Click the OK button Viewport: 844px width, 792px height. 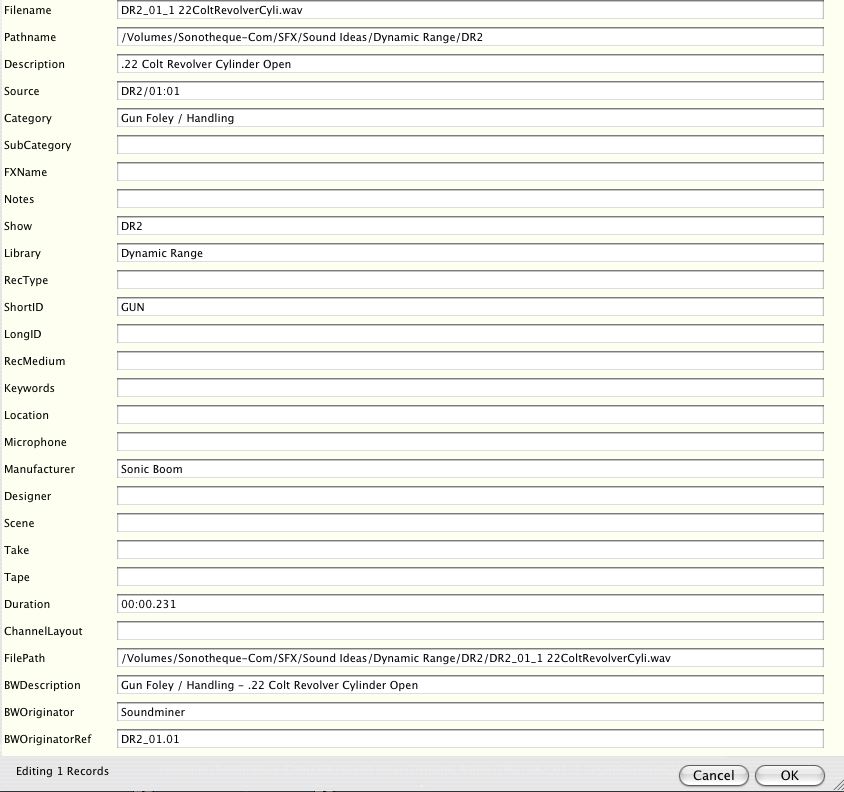coord(789,775)
